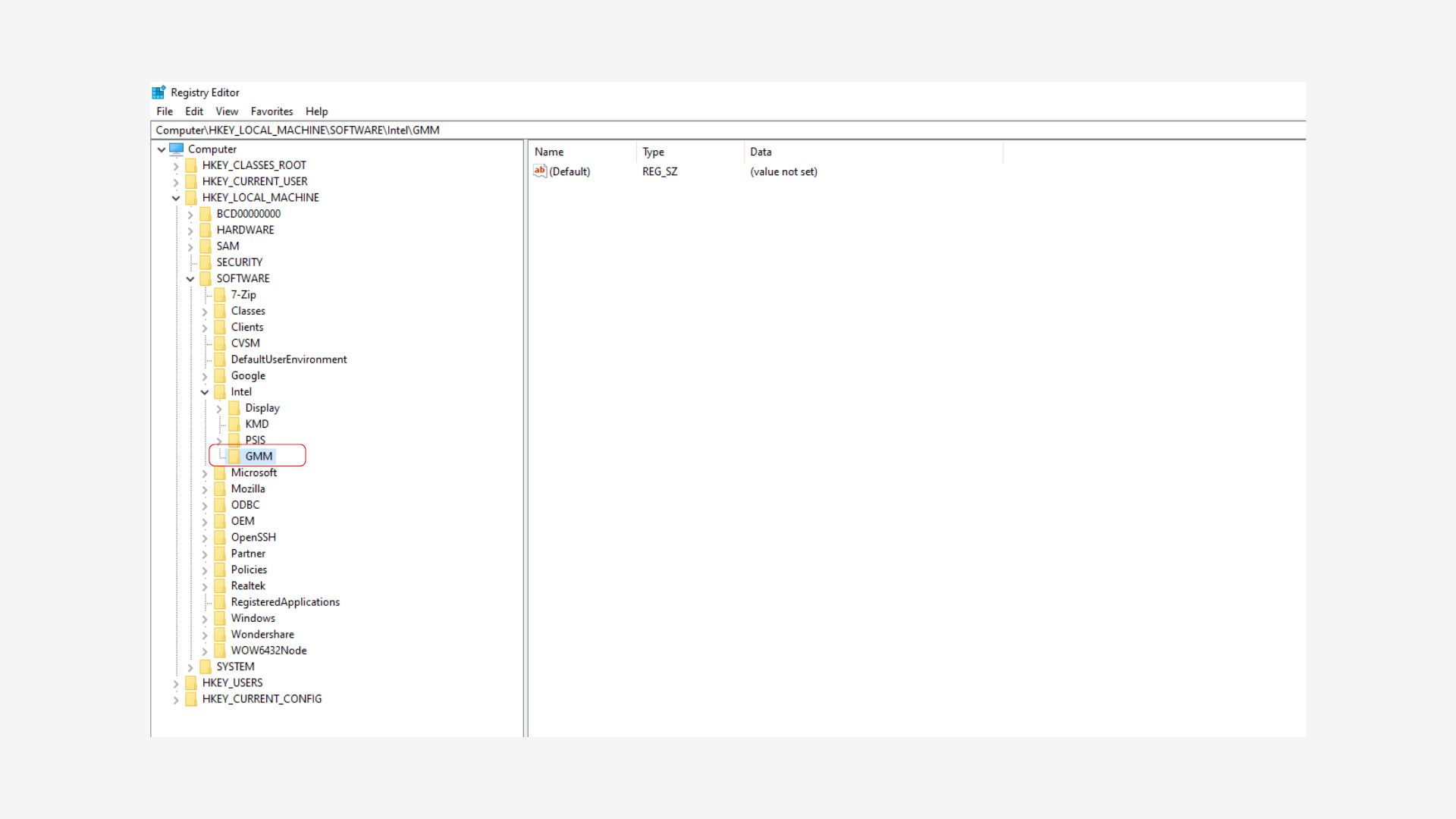The height and width of the screenshot is (819, 1456).
Task: Expand the Display subkey under Intel
Action: pyautogui.click(x=219, y=409)
